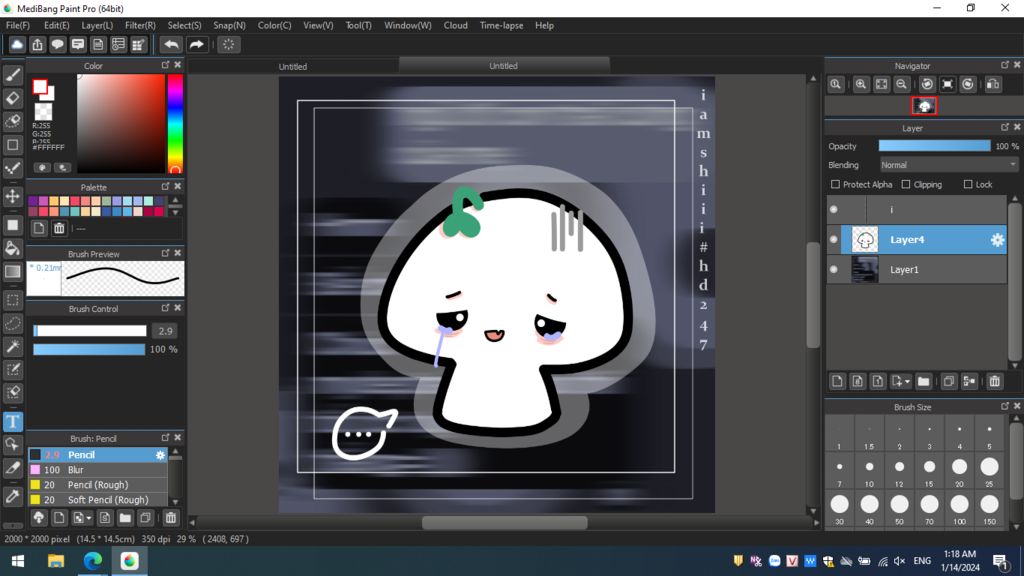Image resolution: width=1024 pixels, height=576 pixels.
Task: Zoom out using Navigator minus magnifier
Action: point(901,84)
